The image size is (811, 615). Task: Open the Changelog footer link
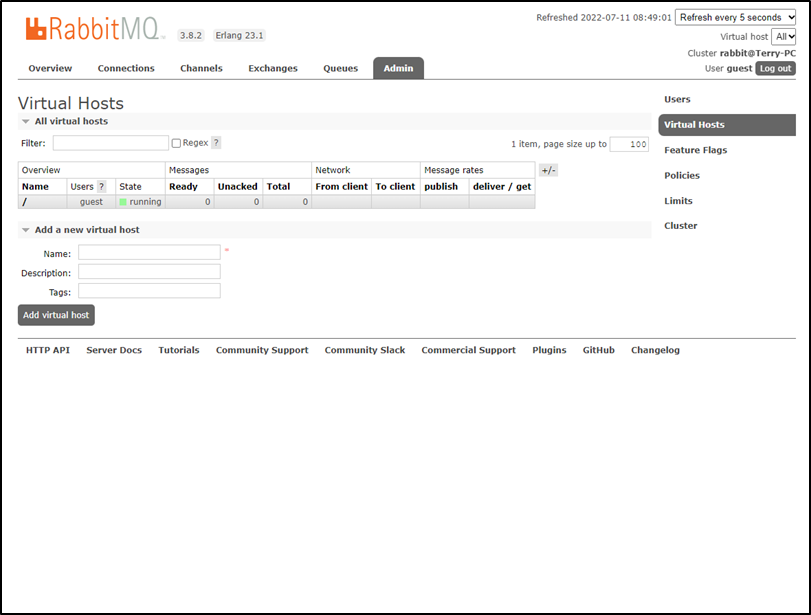655,350
